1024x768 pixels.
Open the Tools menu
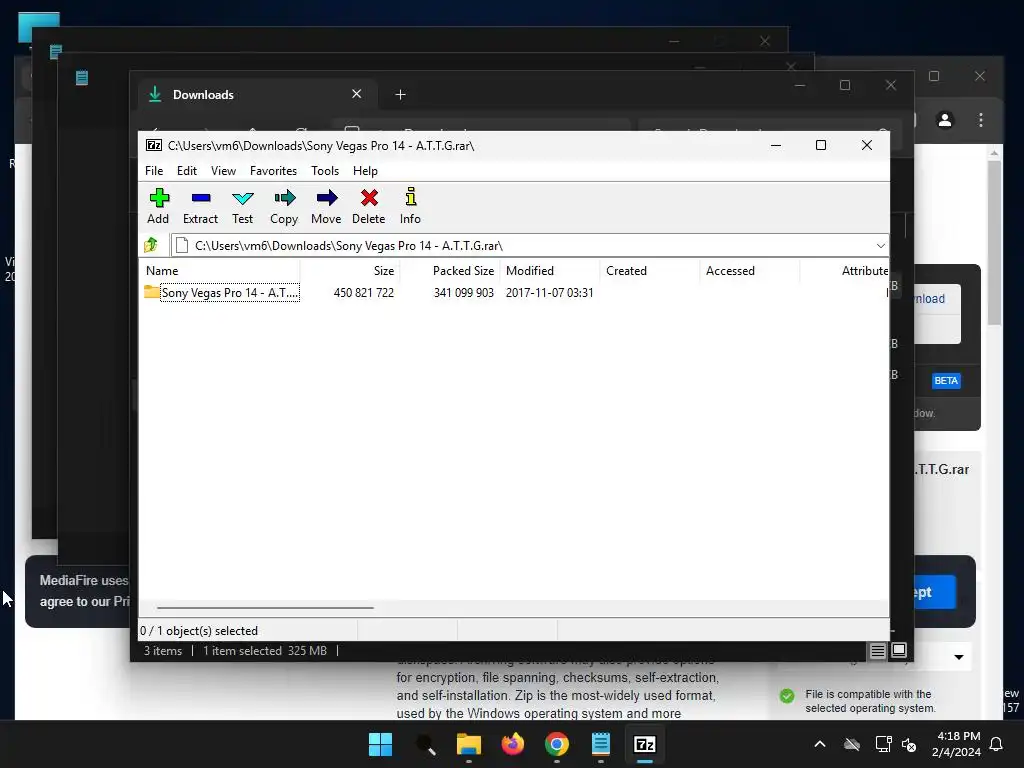pos(325,170)
